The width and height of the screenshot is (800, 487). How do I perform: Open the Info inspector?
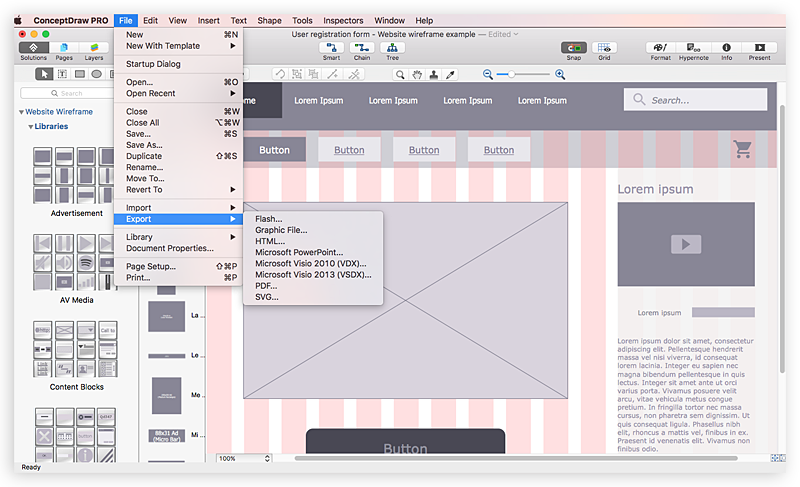[727, 48]
